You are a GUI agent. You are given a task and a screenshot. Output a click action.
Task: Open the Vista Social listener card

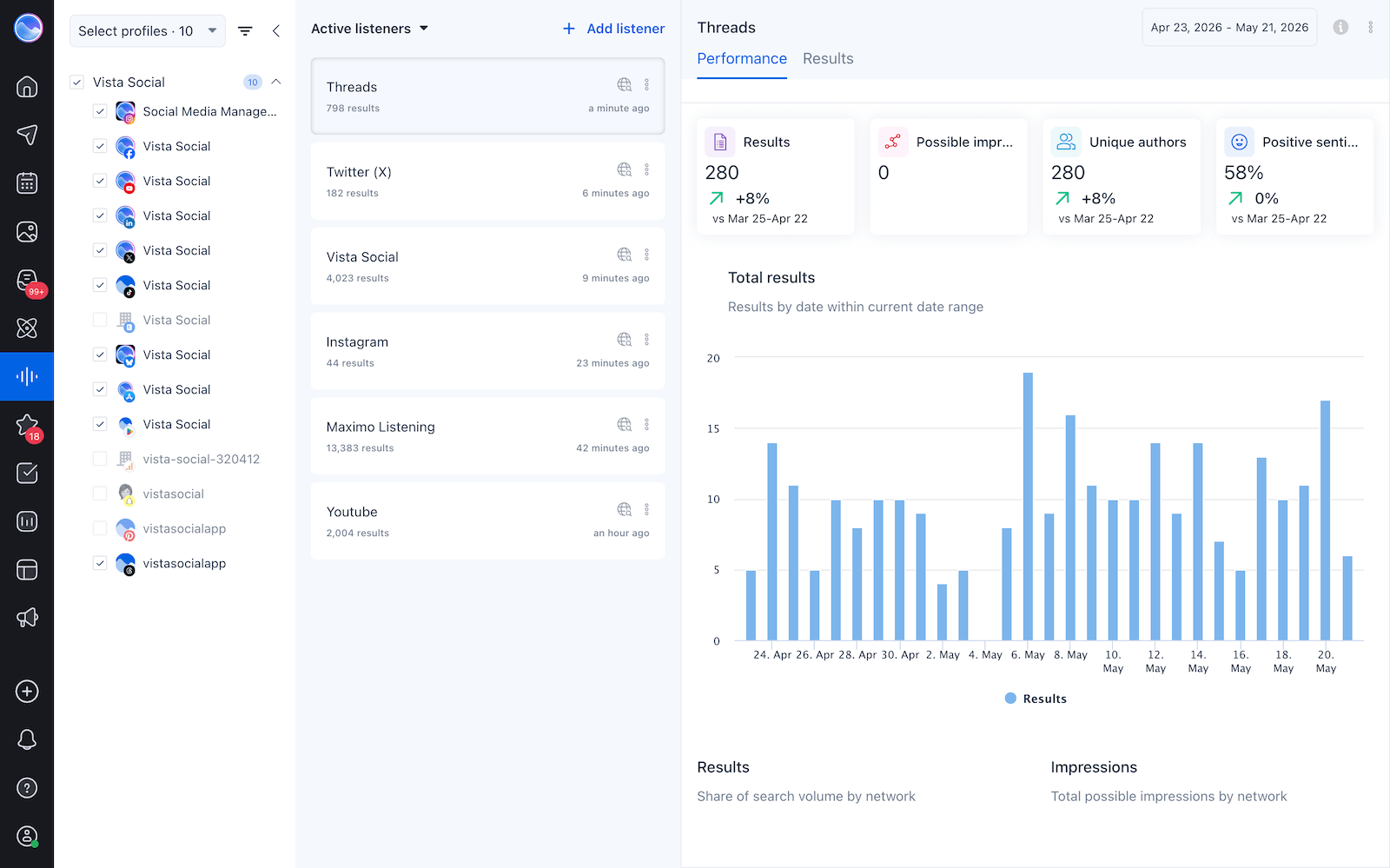(x=487, y=266)
